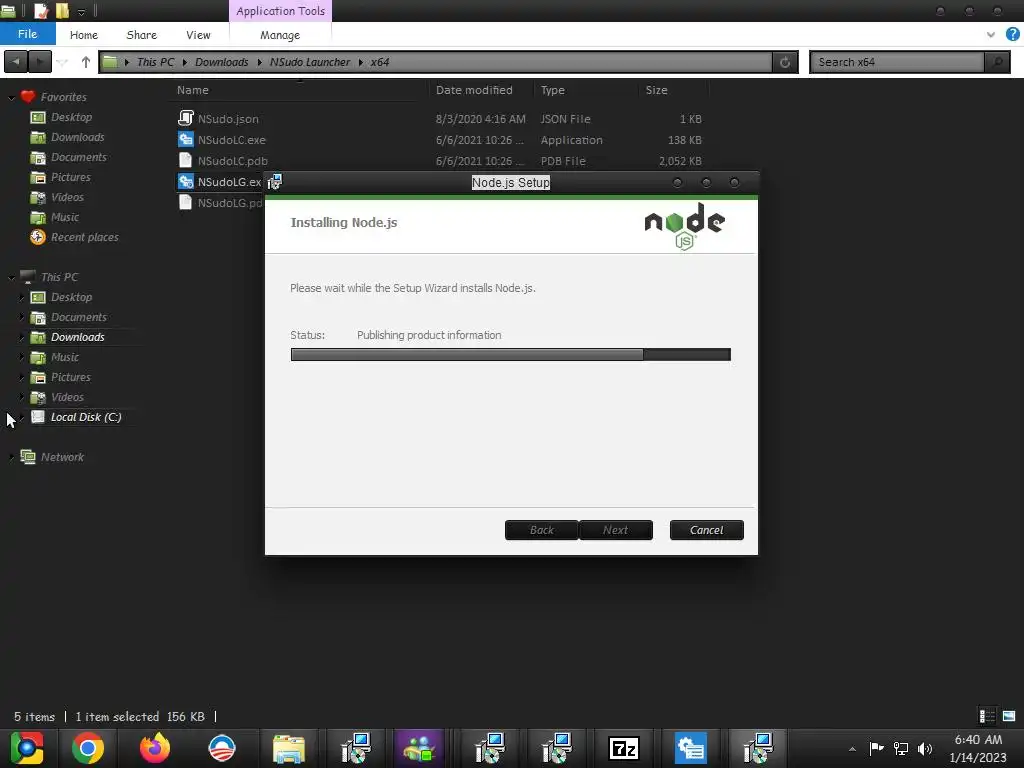Screen dimensions: 1024x768
Task: Cancel the Node.js installation
Action: 706,530
